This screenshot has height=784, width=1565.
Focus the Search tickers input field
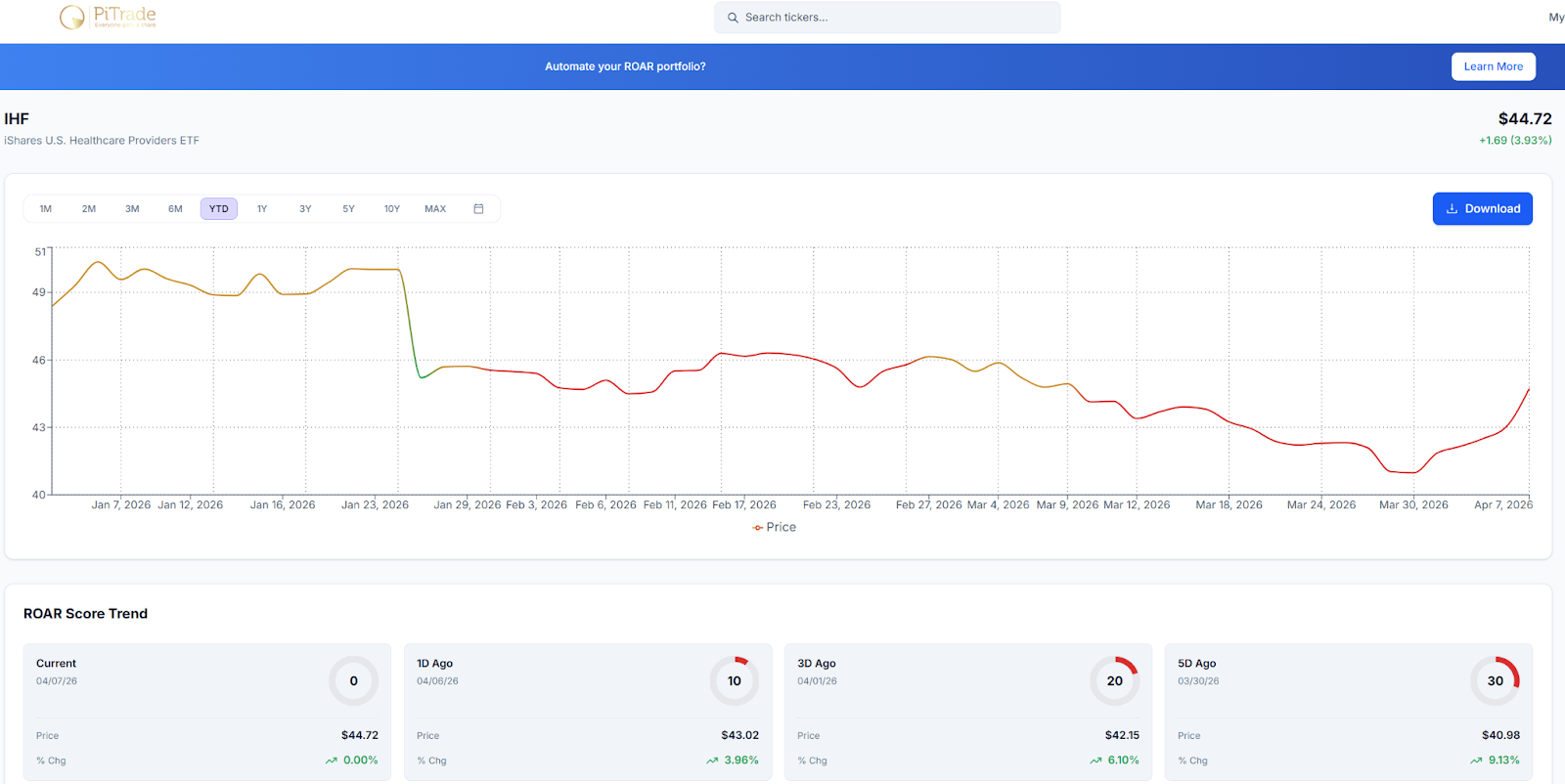click(x=895, y=18)
